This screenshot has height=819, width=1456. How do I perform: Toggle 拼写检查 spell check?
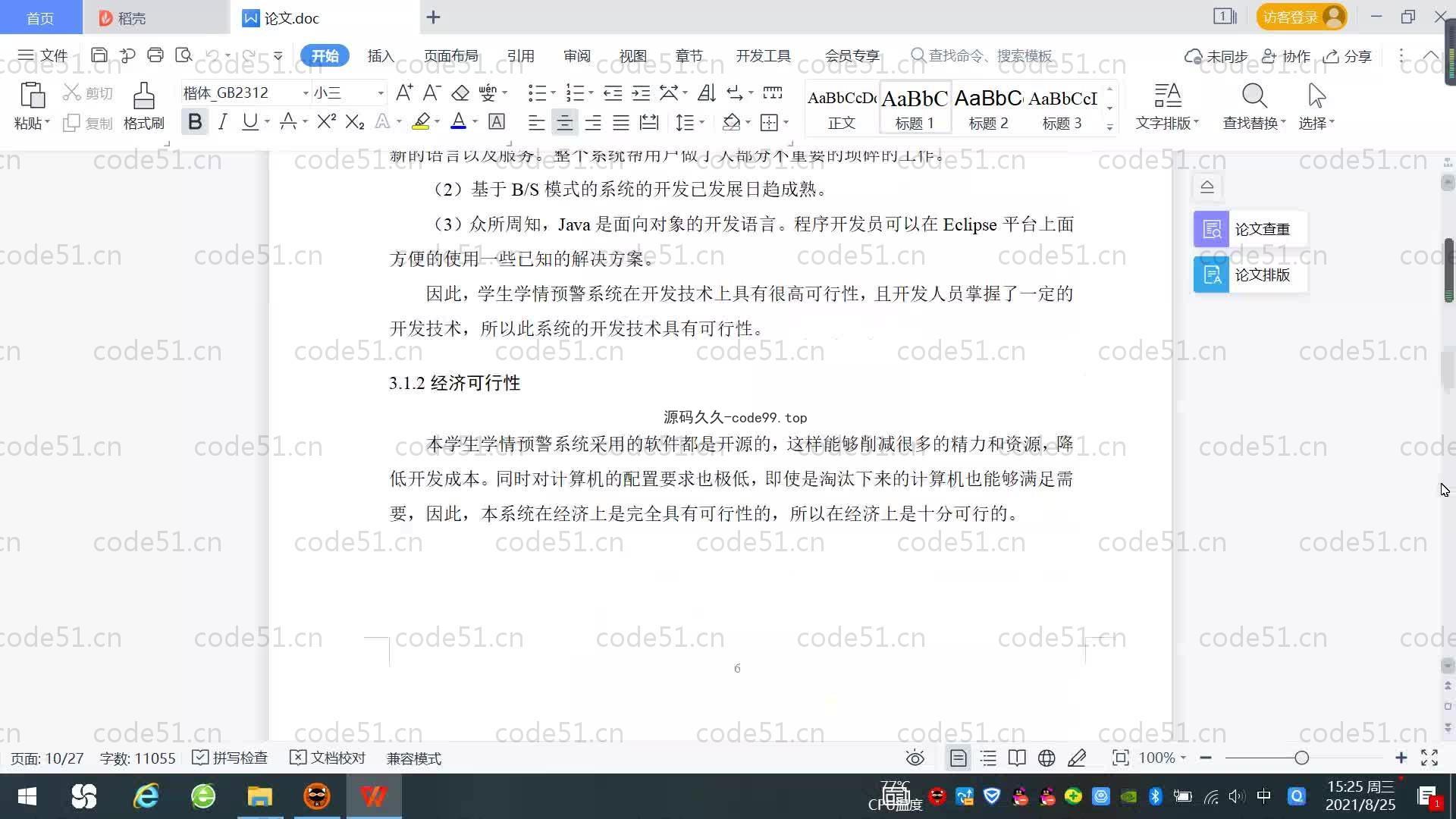[x=230, y=758]
